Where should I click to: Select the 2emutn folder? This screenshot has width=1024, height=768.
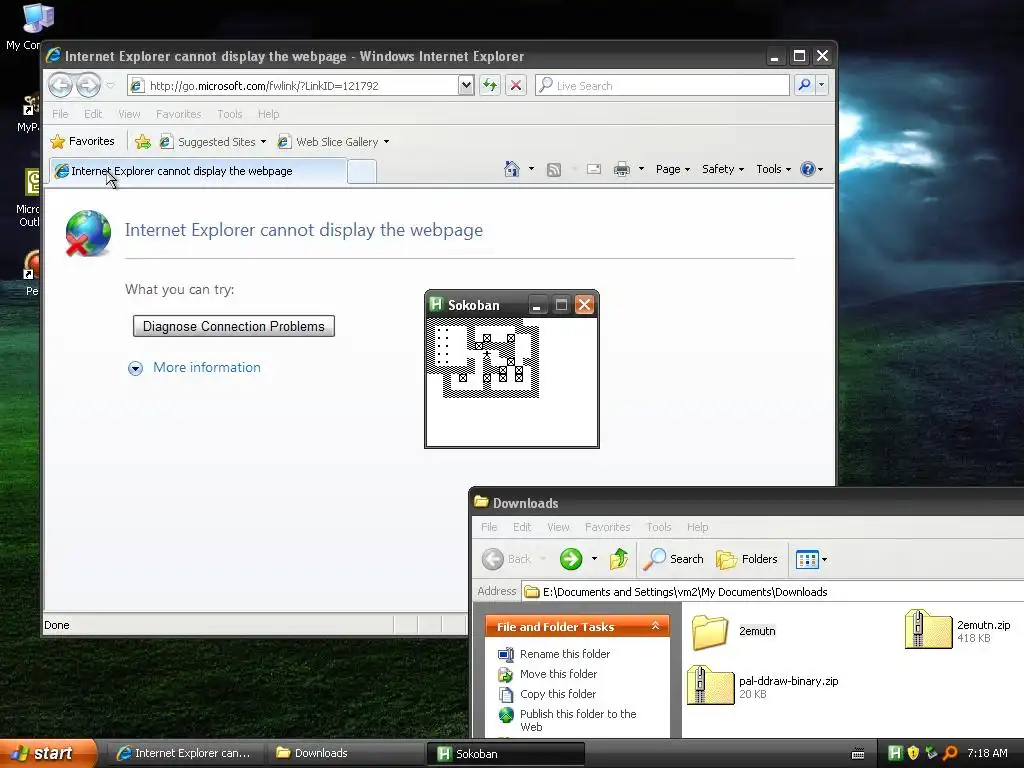click(x=734, y=631)
